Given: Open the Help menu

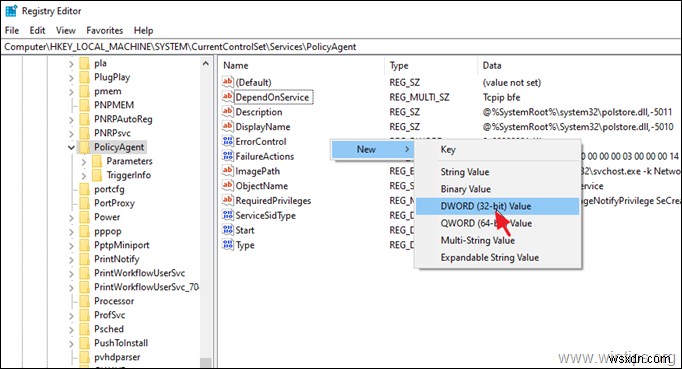Looking at the screenshot, I should [x=143, y=30].
